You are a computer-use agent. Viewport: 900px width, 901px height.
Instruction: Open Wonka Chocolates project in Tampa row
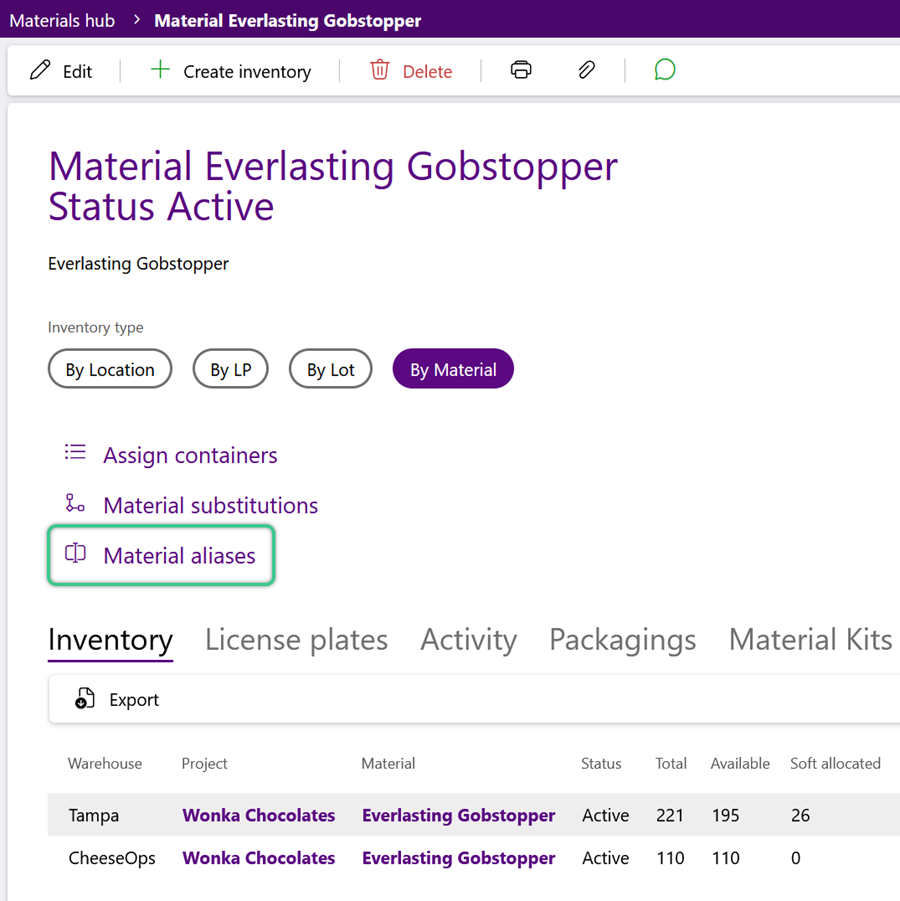point(259,815)
